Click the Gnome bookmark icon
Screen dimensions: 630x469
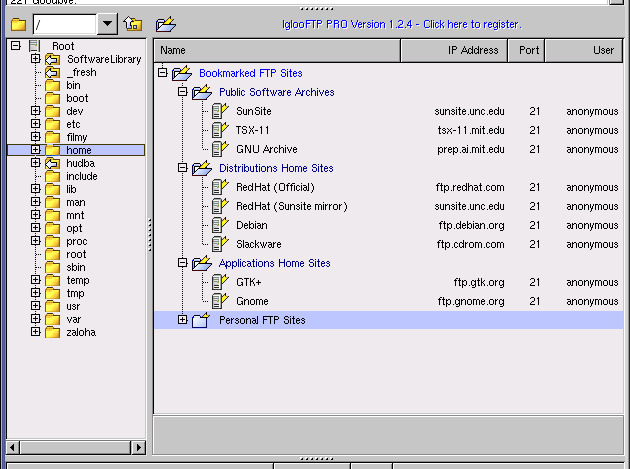(220, 301)
